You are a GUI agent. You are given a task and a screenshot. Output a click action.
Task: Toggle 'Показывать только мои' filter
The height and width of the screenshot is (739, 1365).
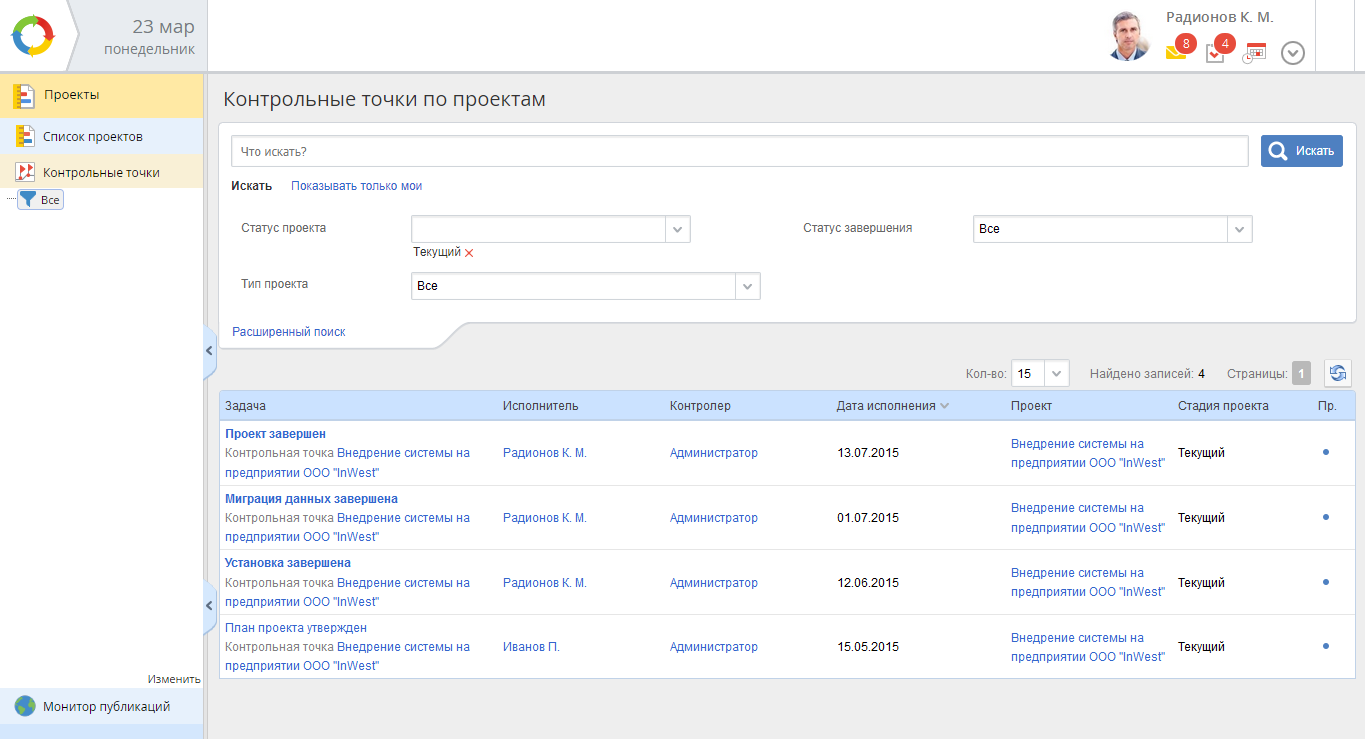pyautogui.click(x=356, y=186)
